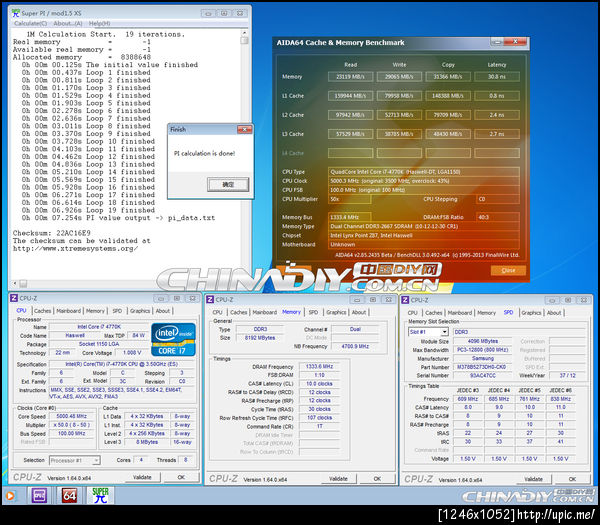Viewport: 600px width, 525px height.
Task: Select Caches tab in right CPU-Z window
Action: point(434,313)
